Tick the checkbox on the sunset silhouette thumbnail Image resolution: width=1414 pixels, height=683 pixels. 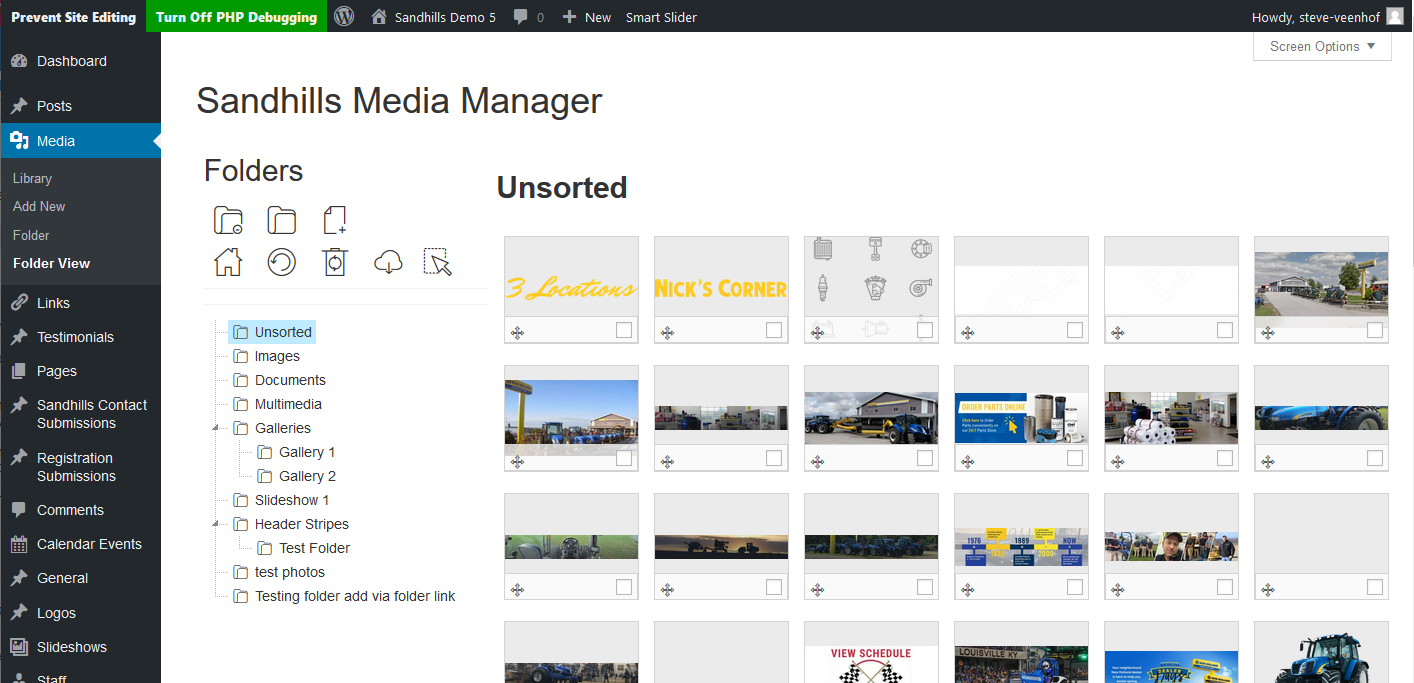coord(774,587)
